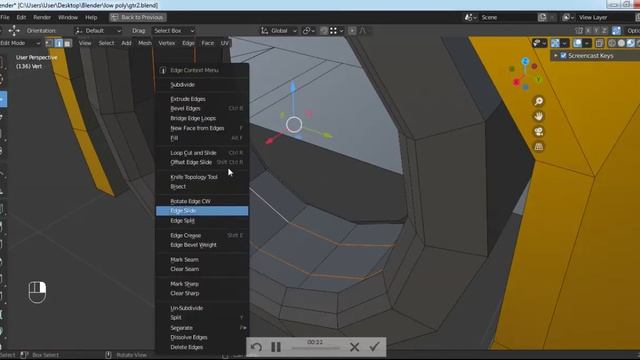640x360 pixels.
Task: Expand the Screencast Keys panel arrow
Action: [556, 56]
